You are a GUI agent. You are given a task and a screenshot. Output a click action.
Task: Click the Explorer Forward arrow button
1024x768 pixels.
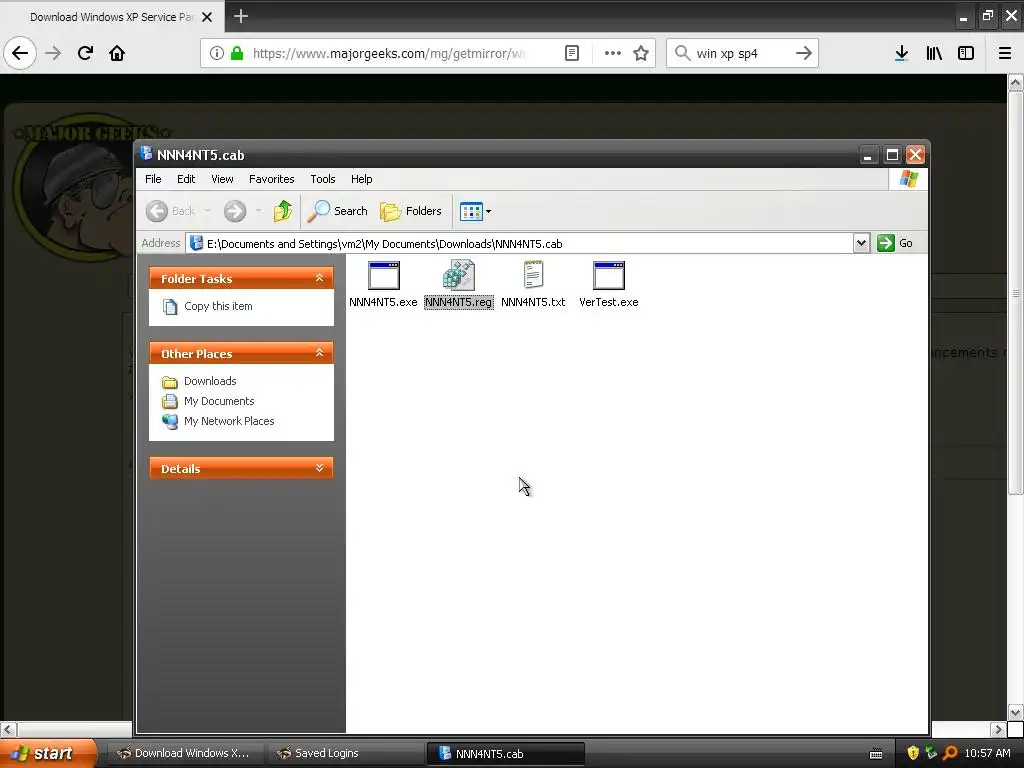(235, 211)
